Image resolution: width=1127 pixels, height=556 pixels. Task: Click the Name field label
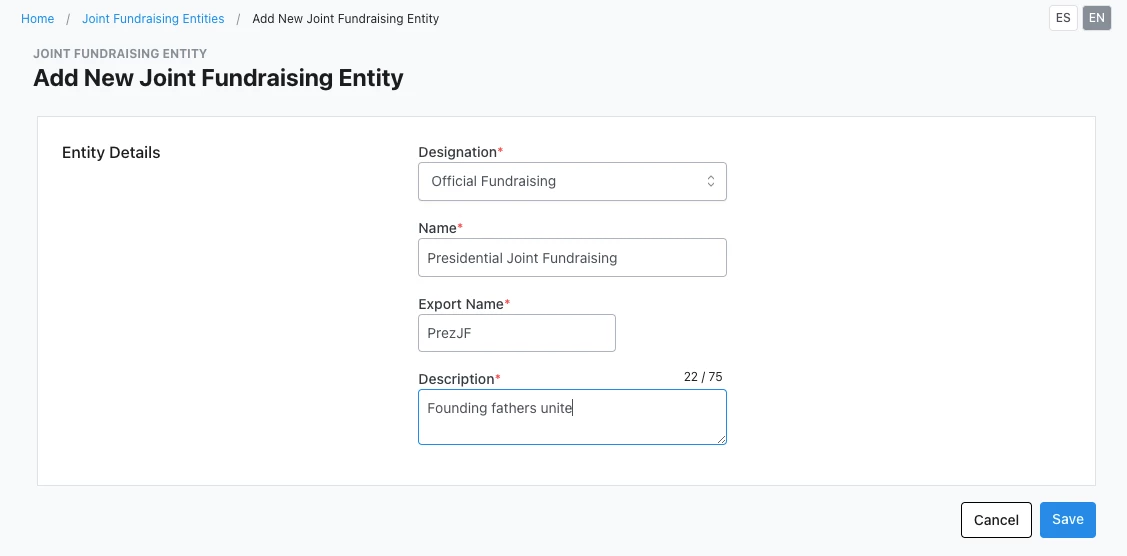pos(437,228)
